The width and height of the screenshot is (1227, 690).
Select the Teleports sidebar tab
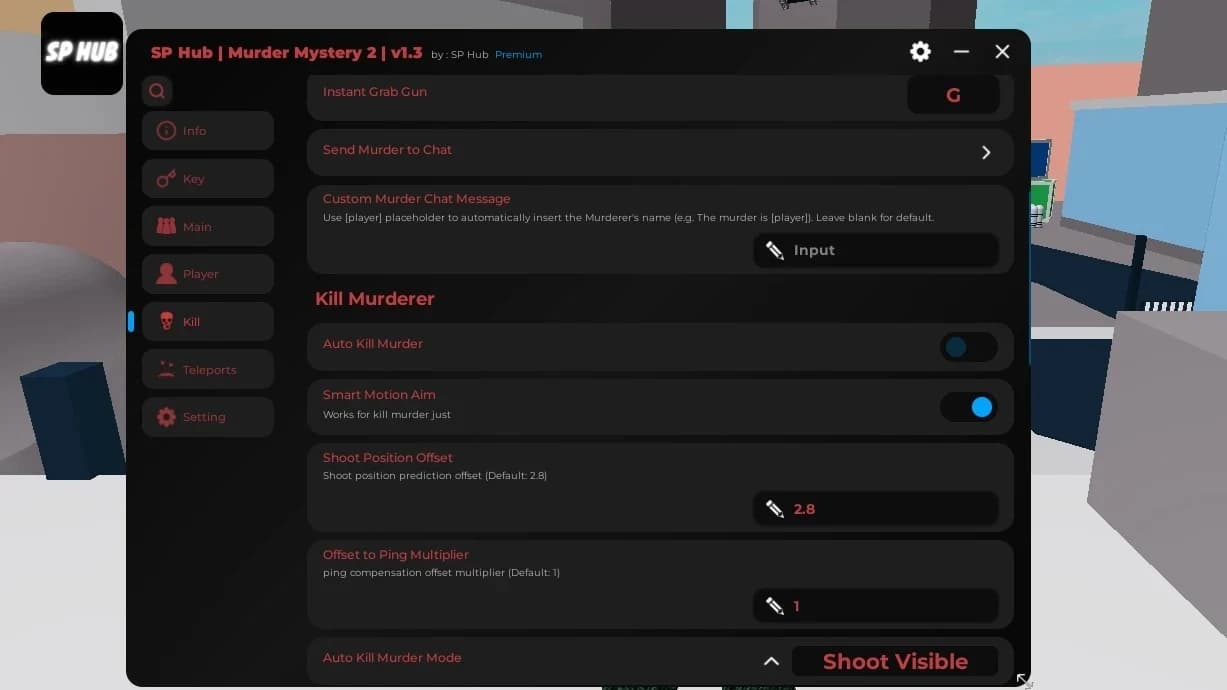tap(208, 369)
